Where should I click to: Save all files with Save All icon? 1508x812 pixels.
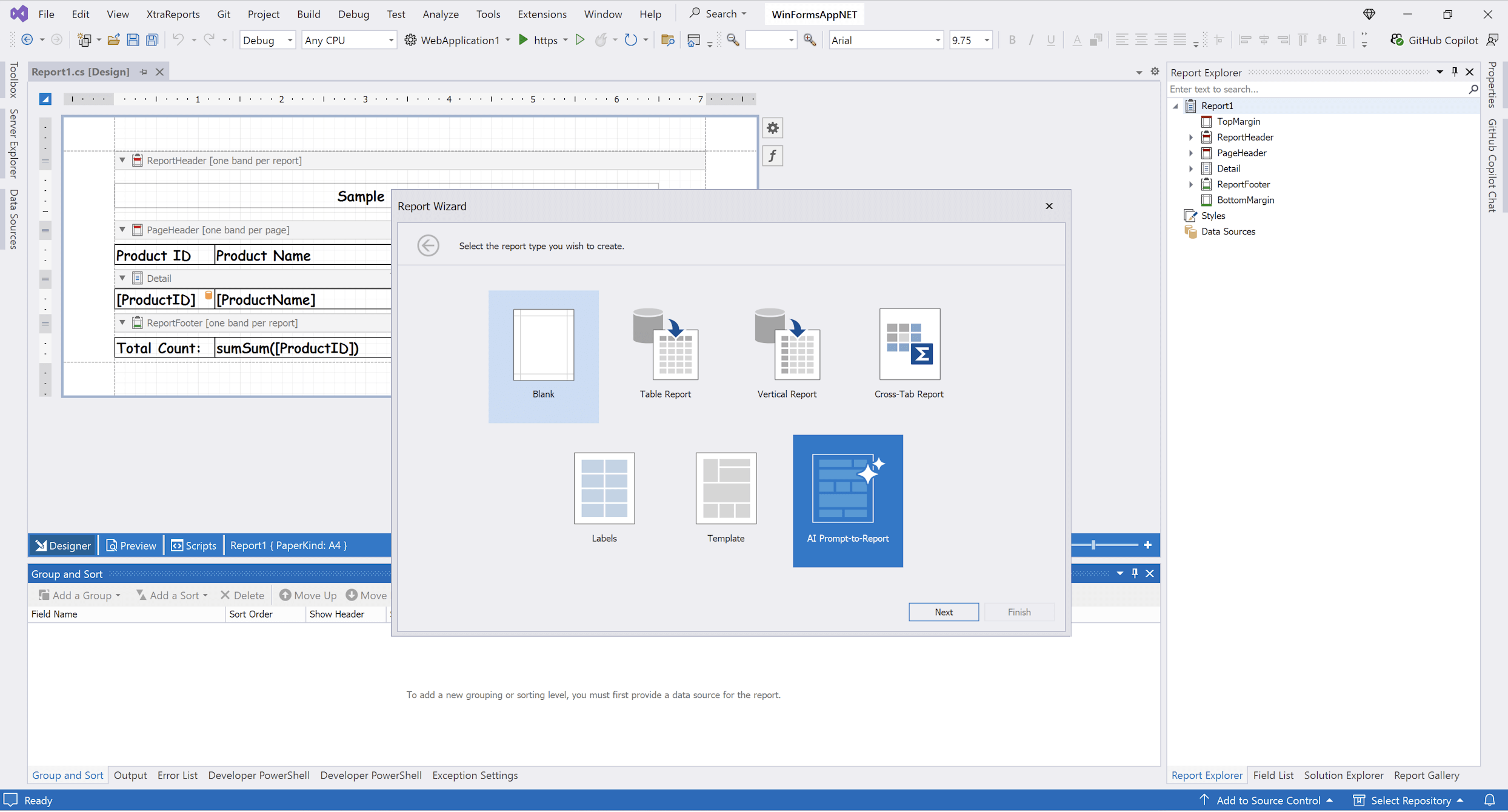(152, 39)
